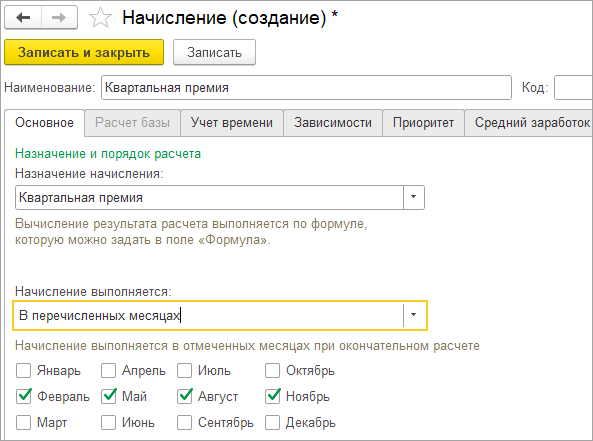Open the Учет времени tab

pyautogui.click(x=232, y=123)
